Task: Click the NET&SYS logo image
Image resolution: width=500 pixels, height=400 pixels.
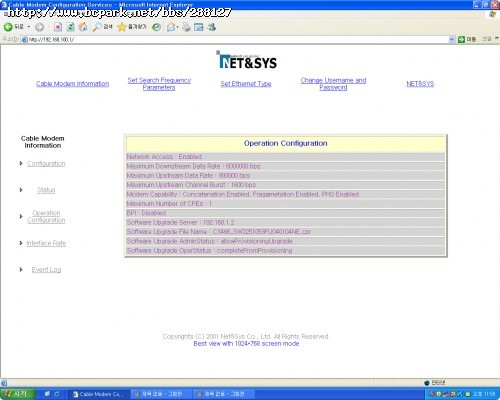Action: coord(247,60)
